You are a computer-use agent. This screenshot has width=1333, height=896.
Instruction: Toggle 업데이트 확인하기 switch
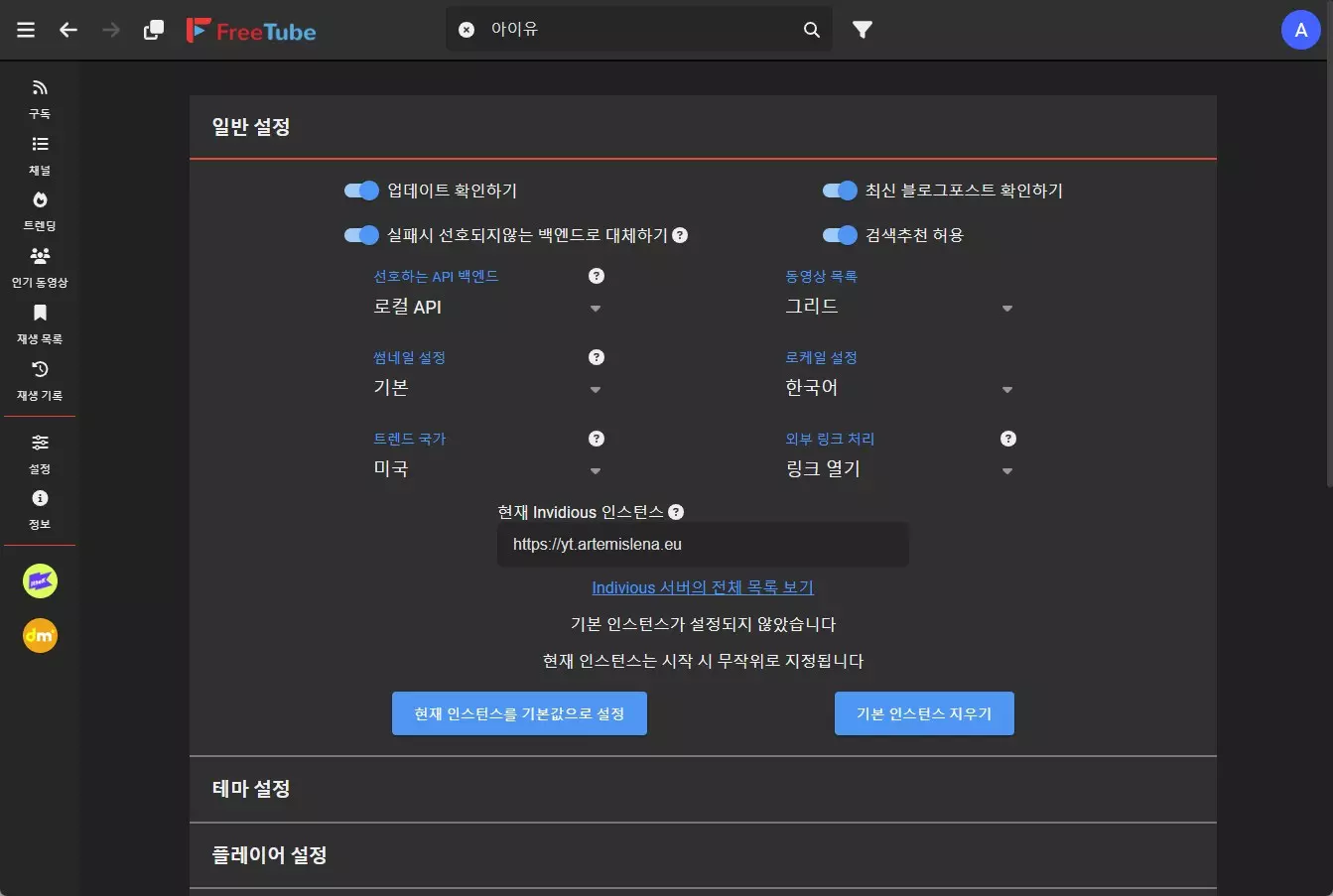pyautogui.click(x=361, y=191)
